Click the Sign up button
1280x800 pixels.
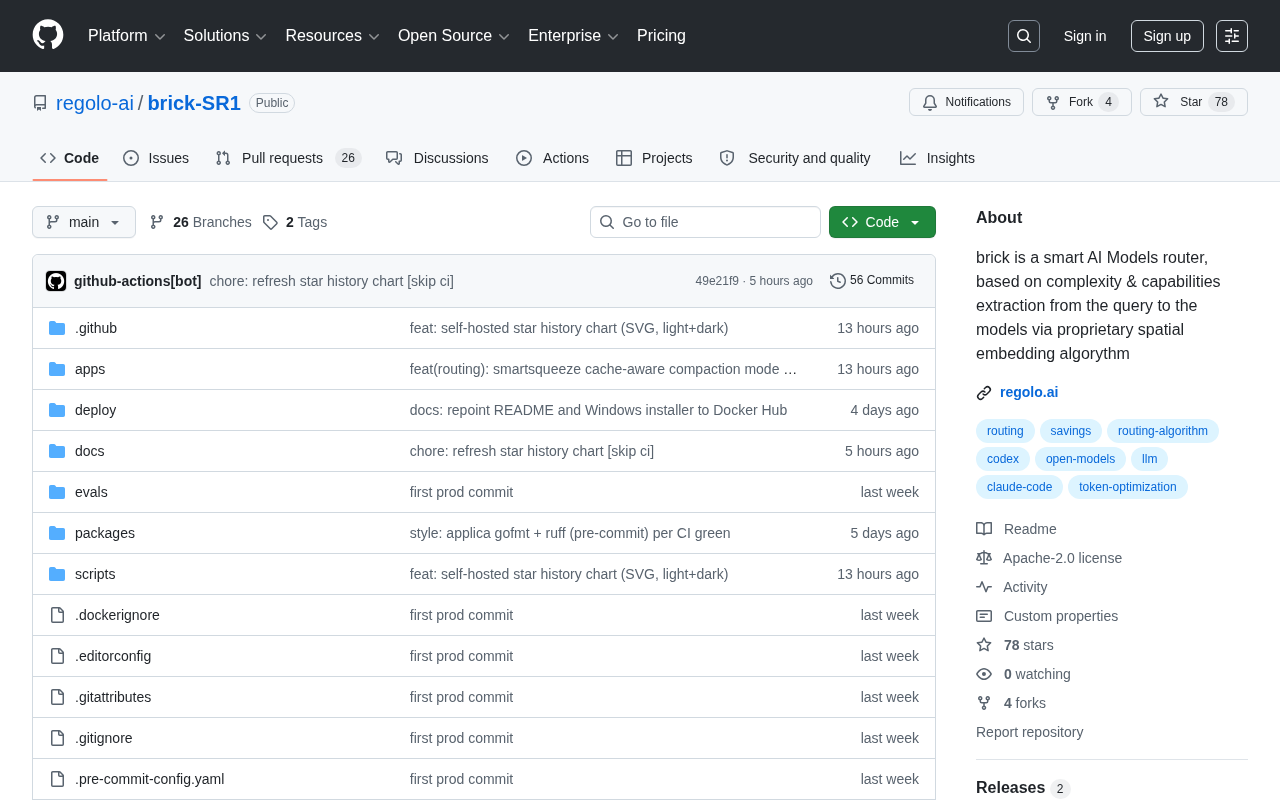click(x=1167, y=36)
